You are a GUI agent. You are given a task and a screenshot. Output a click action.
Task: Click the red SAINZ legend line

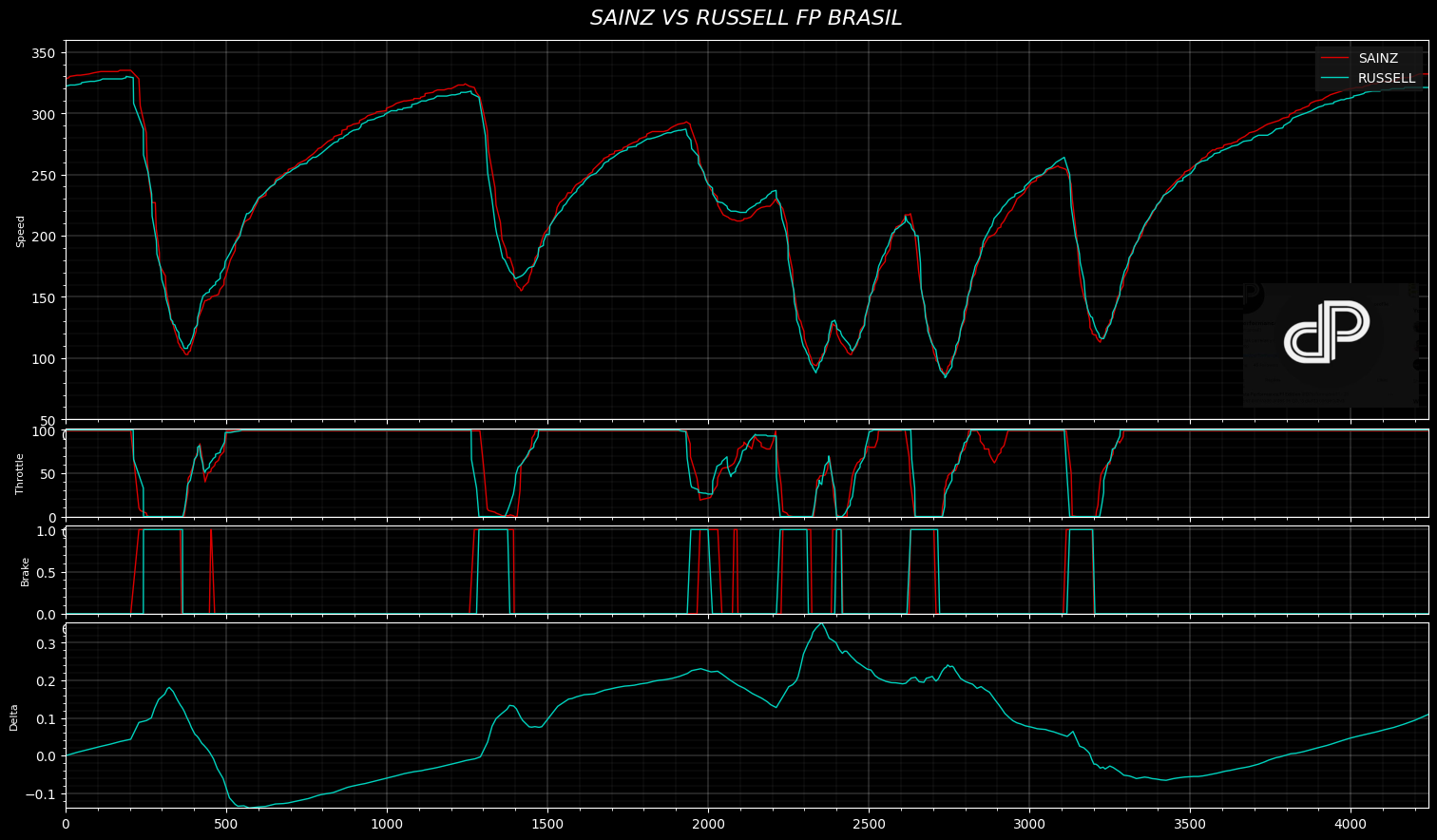1336,58
